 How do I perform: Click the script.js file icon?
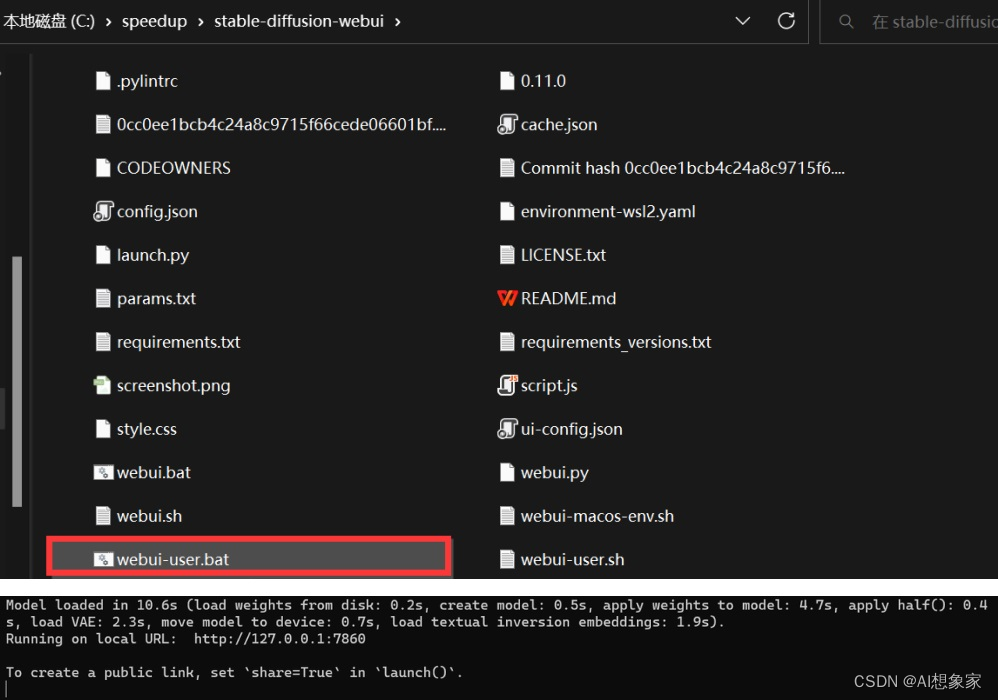507,385
